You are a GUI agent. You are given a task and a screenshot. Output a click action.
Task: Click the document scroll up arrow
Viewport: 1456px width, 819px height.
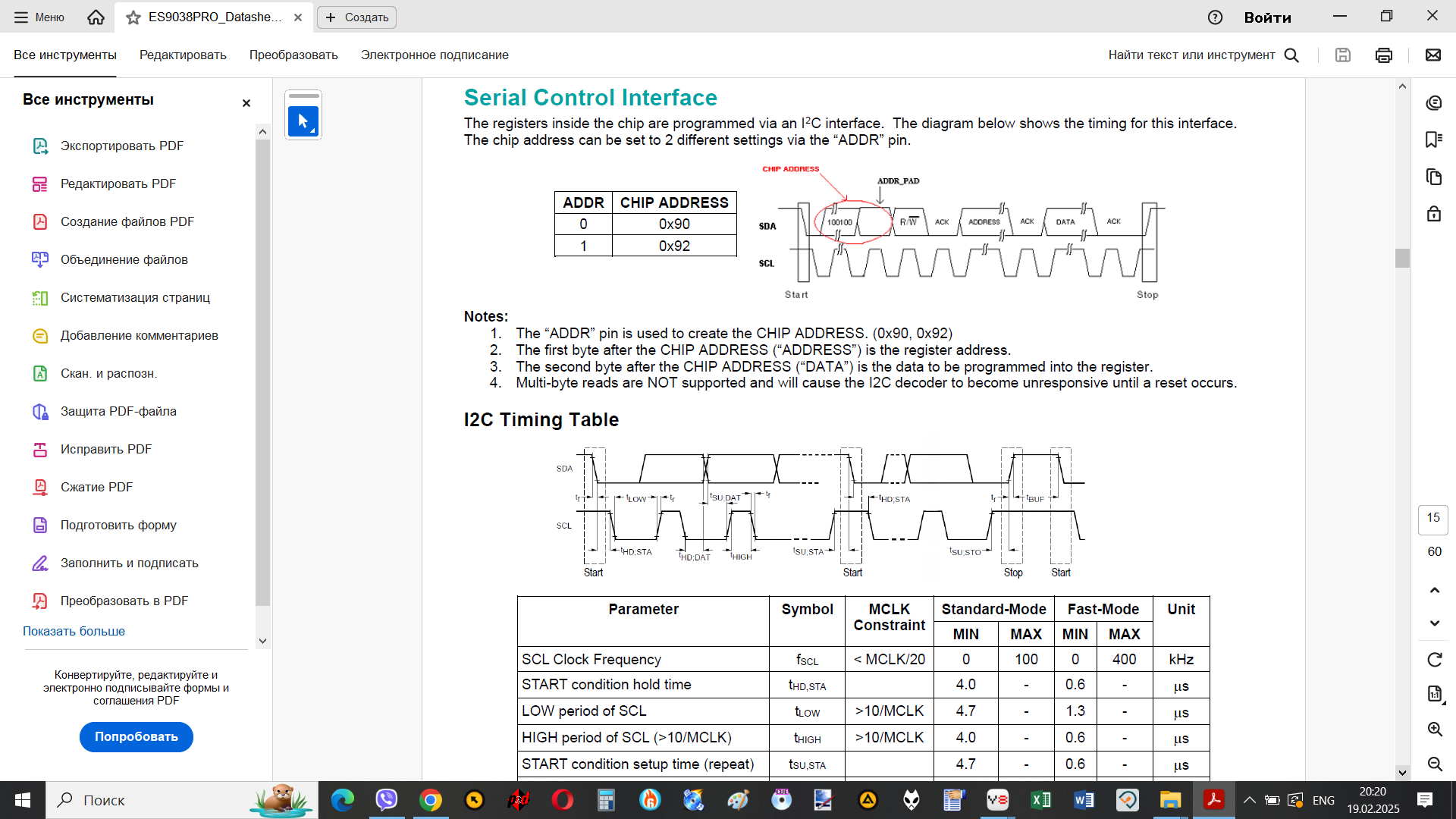[x=1402, y=86]
